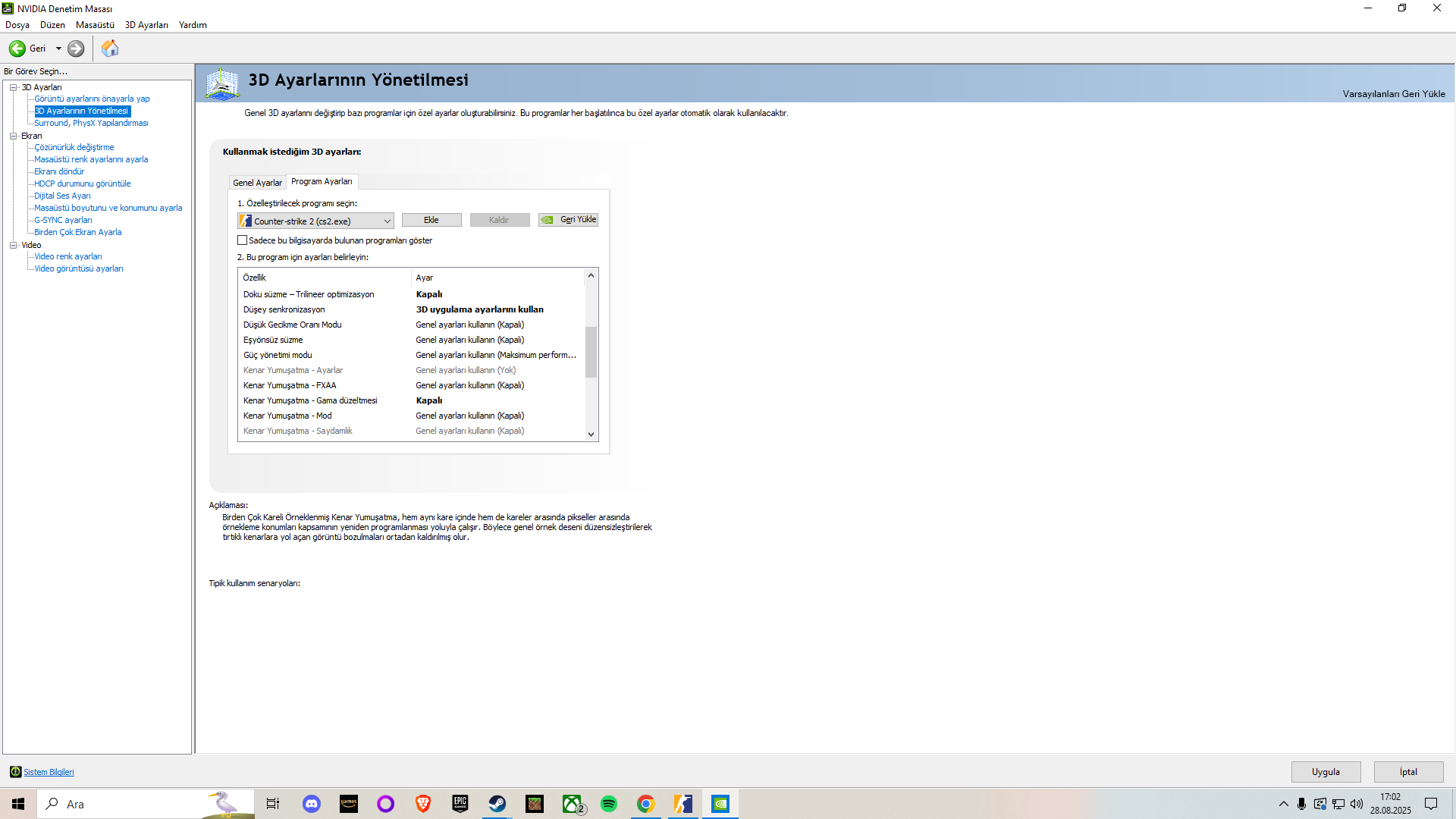Click the forward arrow navigation icon
1456x819 pixels.
(x=76, y=49)
